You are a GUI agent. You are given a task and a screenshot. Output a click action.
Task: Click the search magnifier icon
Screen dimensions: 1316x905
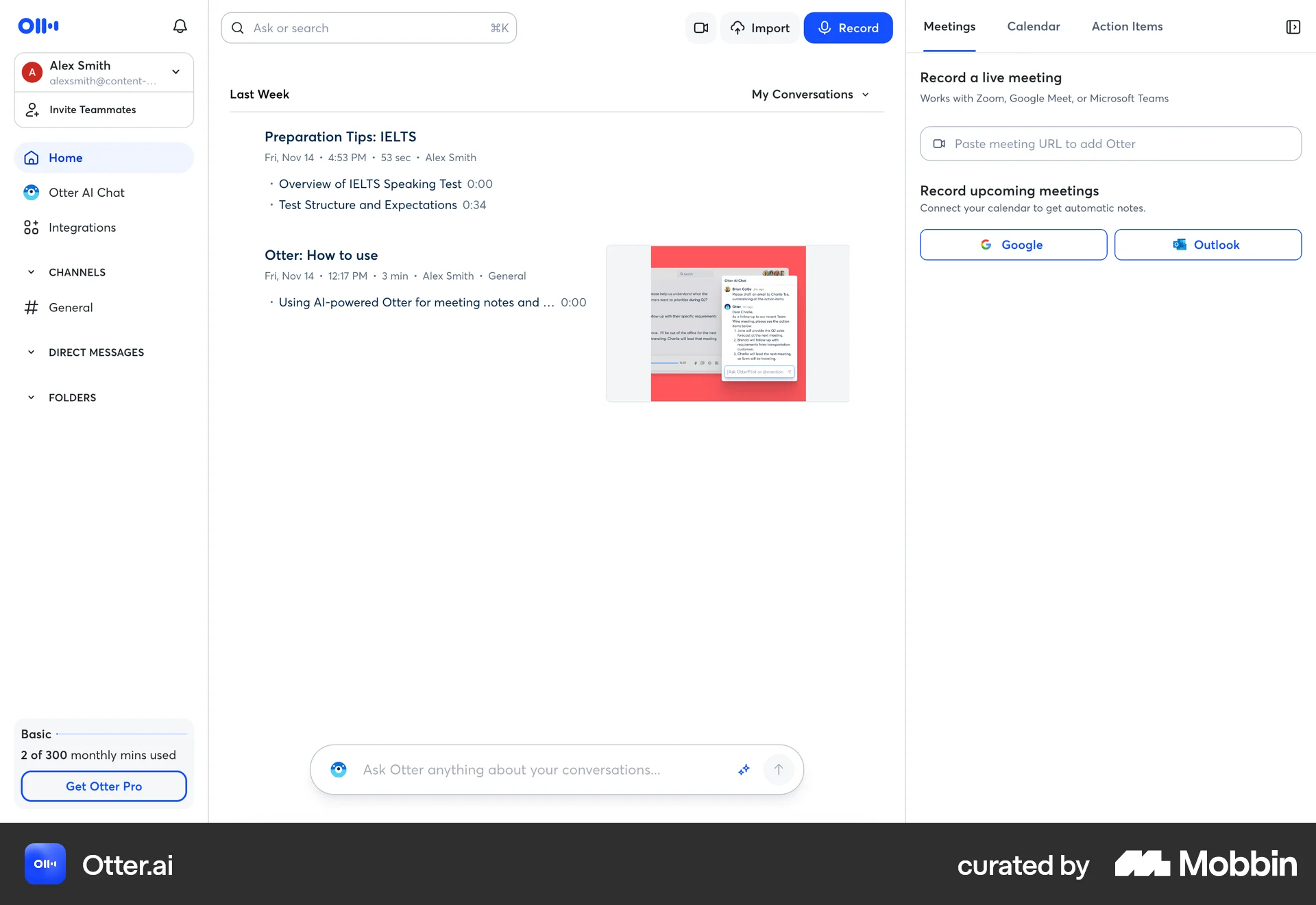click(x=238, y=28)
